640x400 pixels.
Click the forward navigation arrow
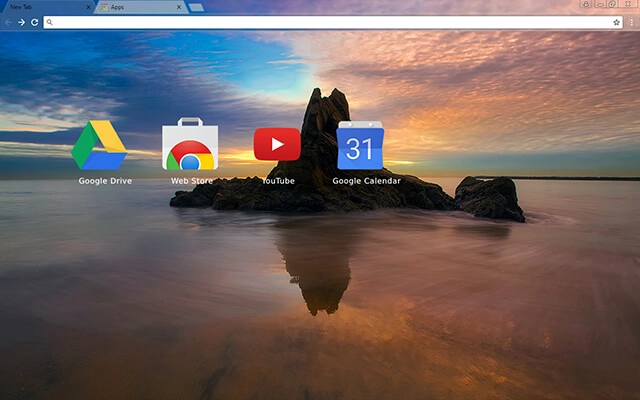click(x=22, y=22)
